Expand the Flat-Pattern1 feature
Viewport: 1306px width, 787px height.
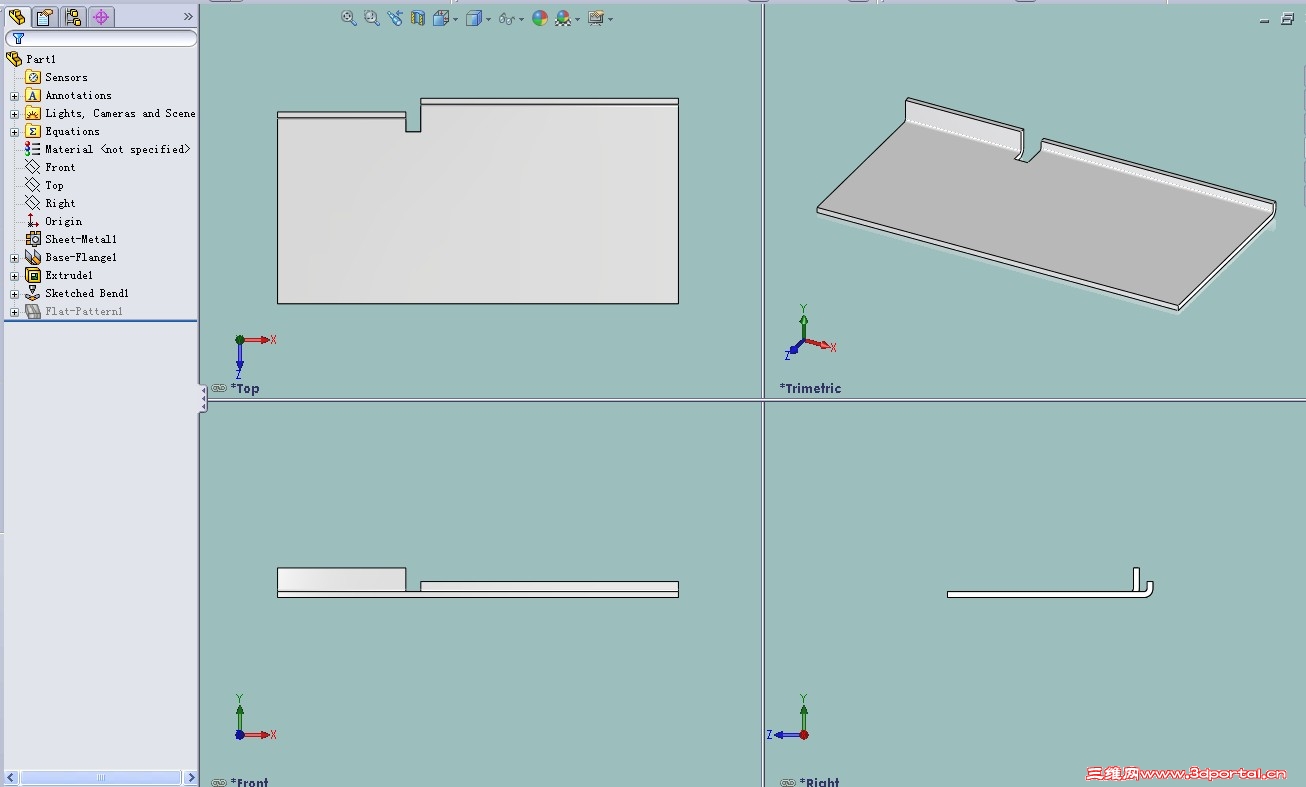pos(14,312)
